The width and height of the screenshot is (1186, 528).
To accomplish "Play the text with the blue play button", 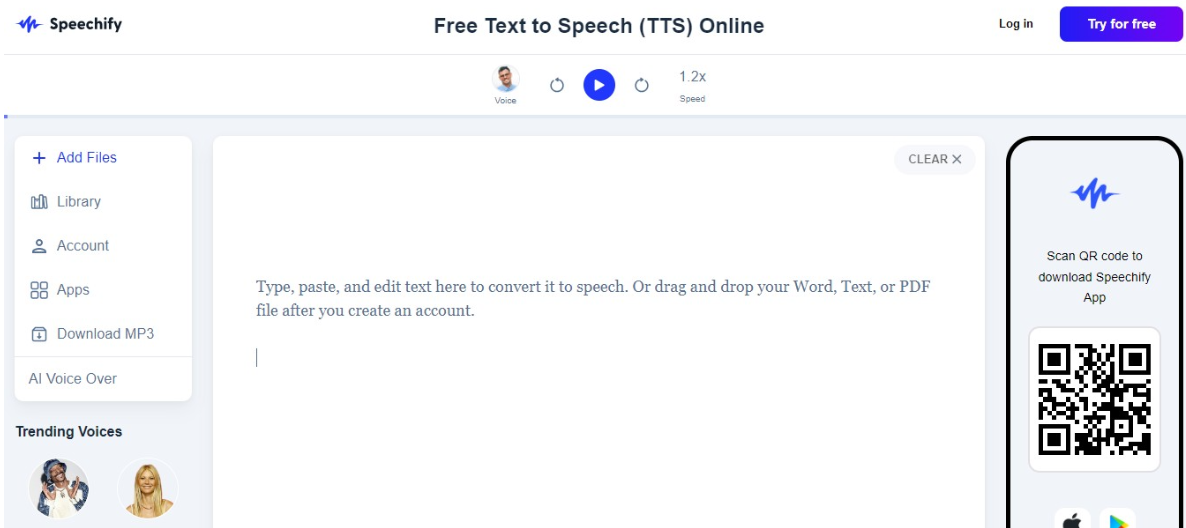I will (x=599, y=85).
